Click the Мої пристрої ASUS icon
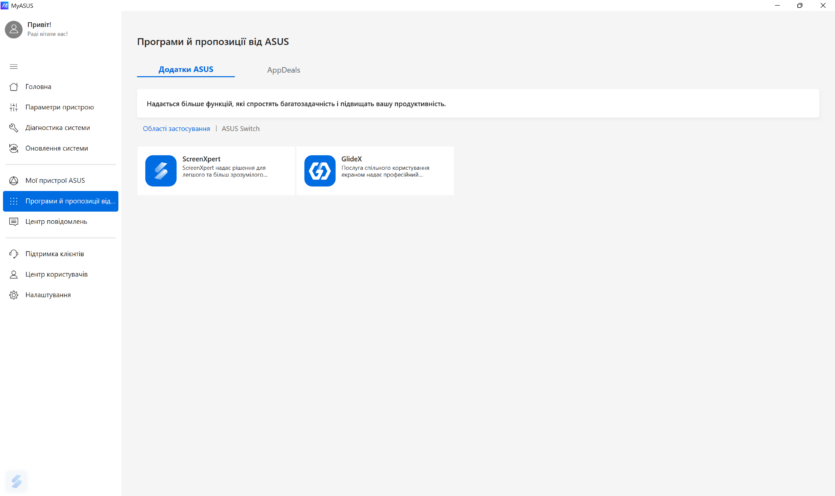Screen dimensions: 835x496 14,181
